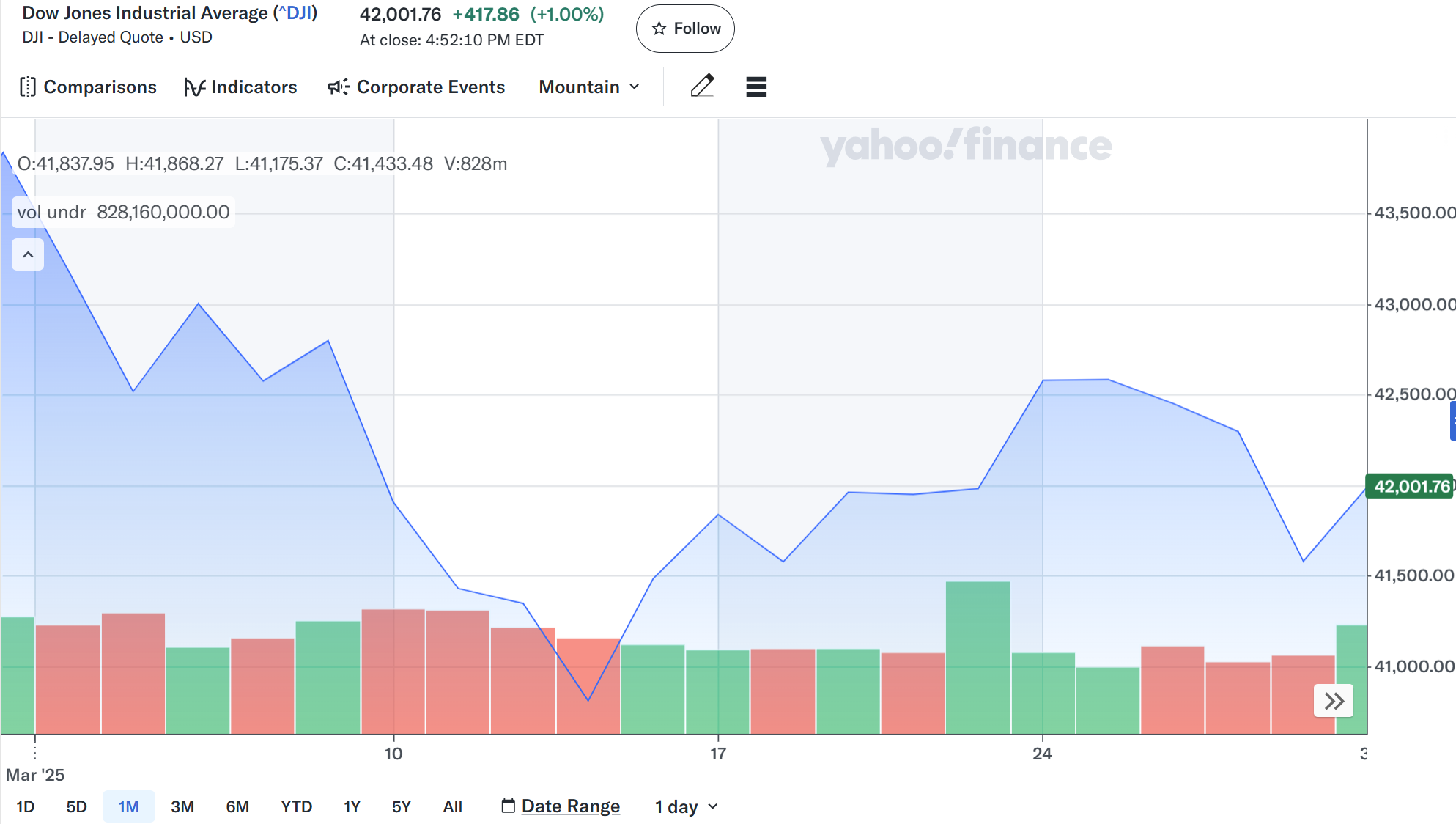
Task: Open the Indicators menu
Action: pos(240,87)
